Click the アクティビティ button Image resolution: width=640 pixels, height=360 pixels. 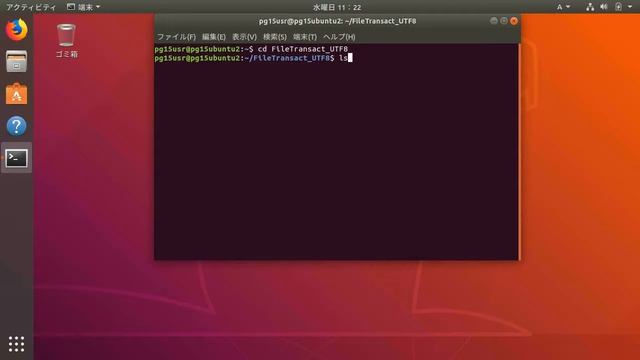pos(31,7)
